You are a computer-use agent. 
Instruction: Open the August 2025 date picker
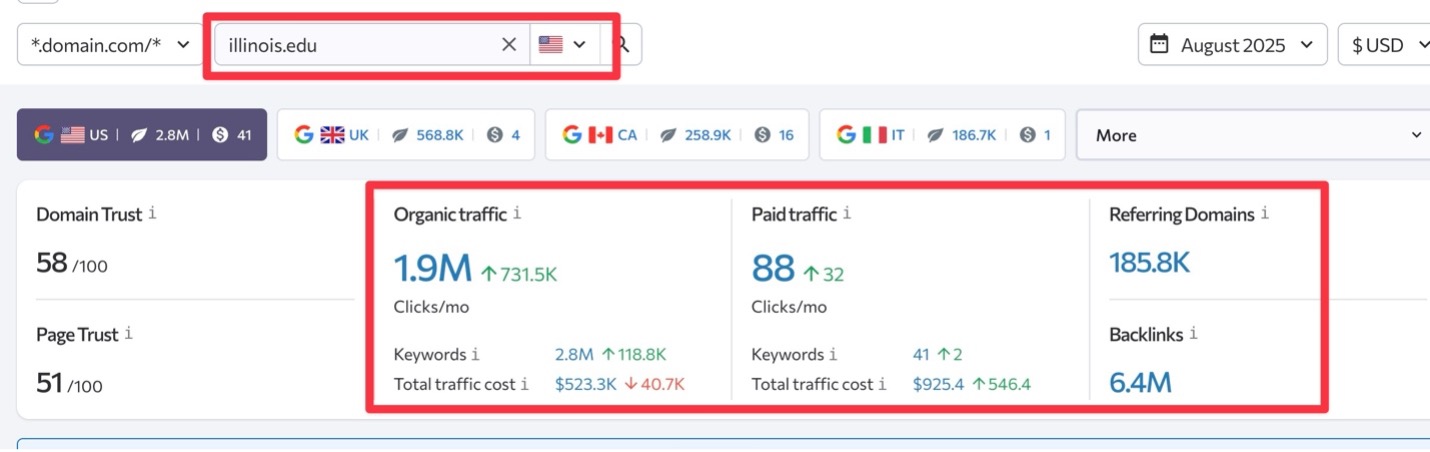click(1232, 45)
